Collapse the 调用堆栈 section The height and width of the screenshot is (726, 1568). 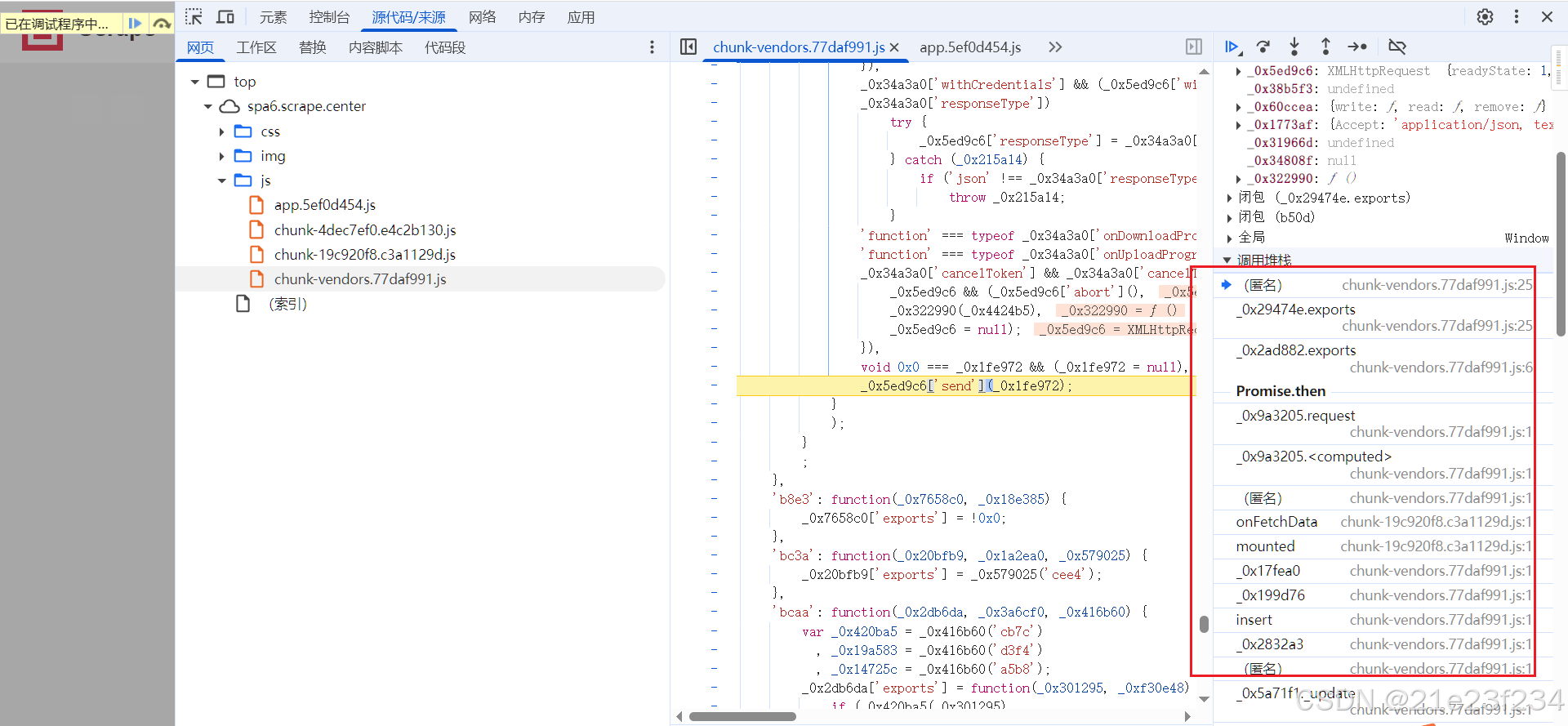pos(1227,260)
